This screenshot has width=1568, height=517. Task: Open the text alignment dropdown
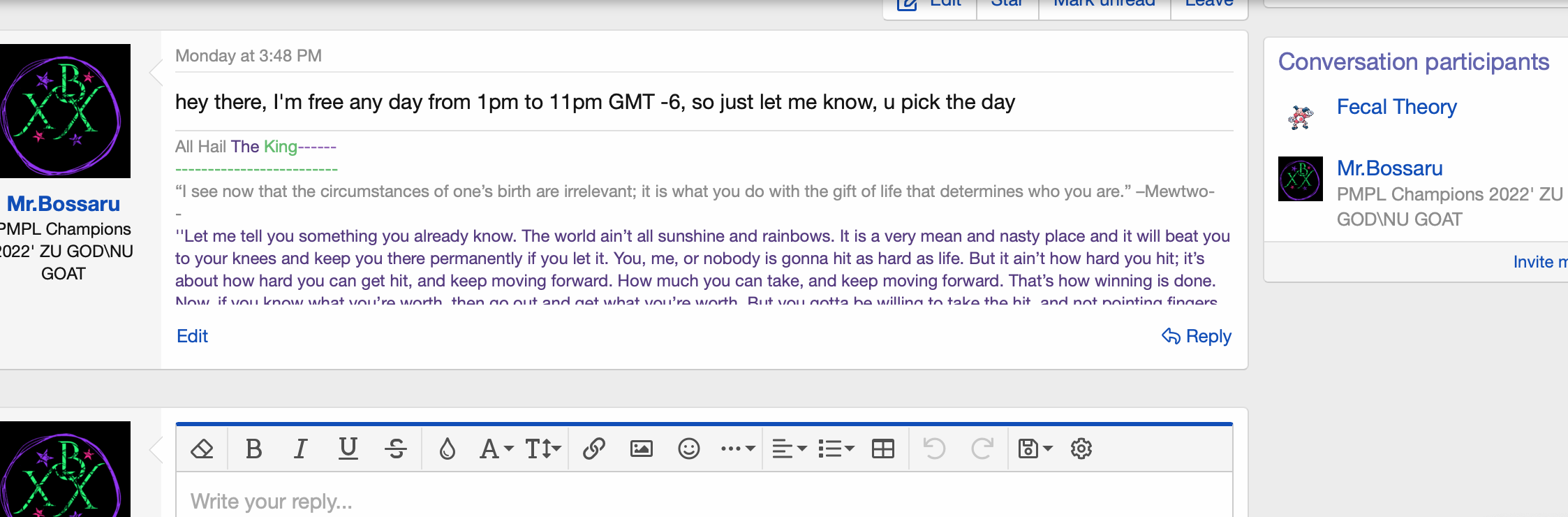pos(790,449)
